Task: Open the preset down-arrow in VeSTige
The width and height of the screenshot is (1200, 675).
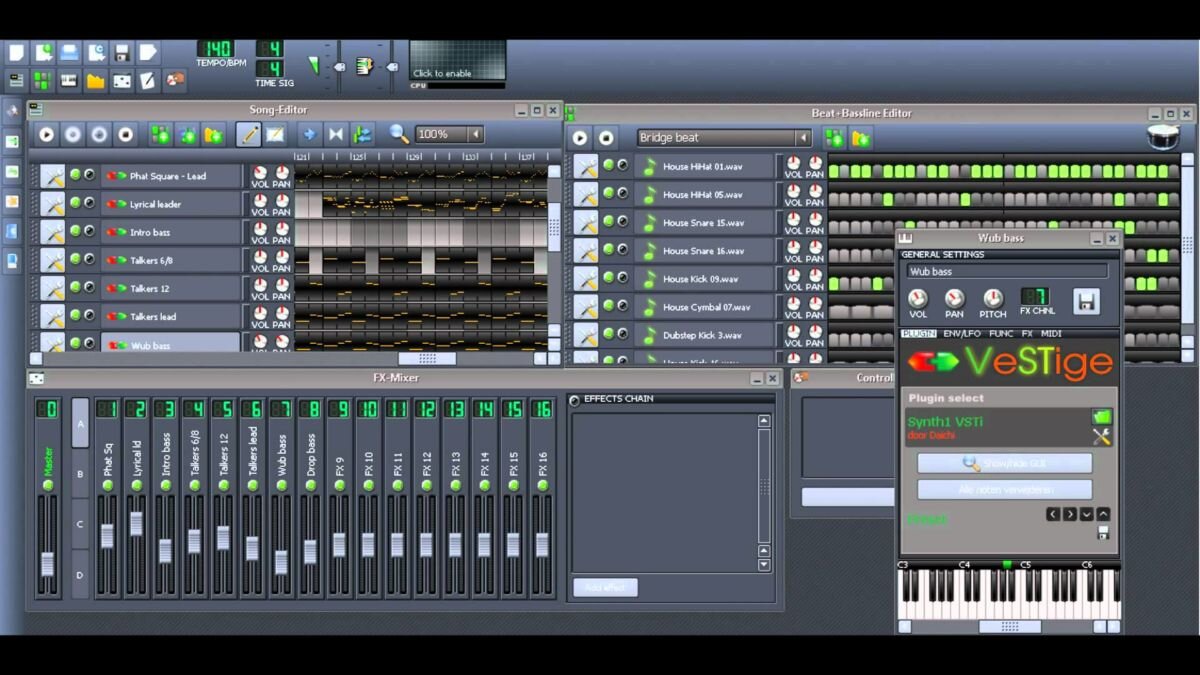Action: point(1086,514)
